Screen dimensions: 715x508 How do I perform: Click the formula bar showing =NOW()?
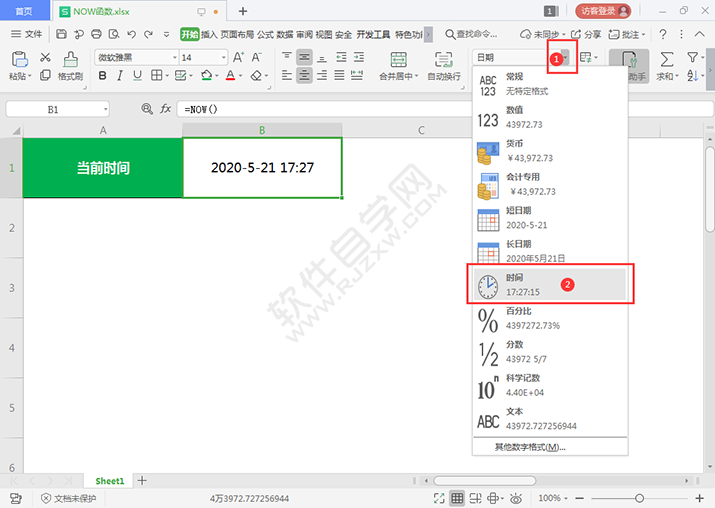[x=325, y=109]
